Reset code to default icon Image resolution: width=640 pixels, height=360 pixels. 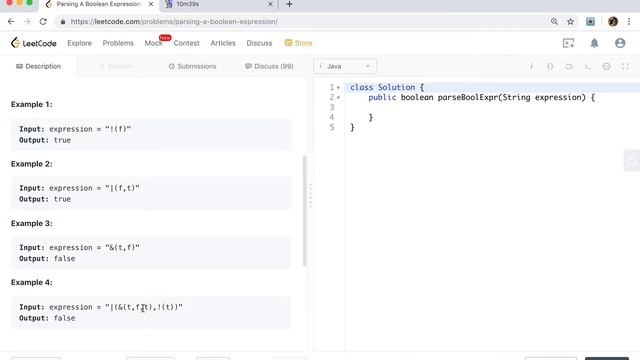(569, 66)
